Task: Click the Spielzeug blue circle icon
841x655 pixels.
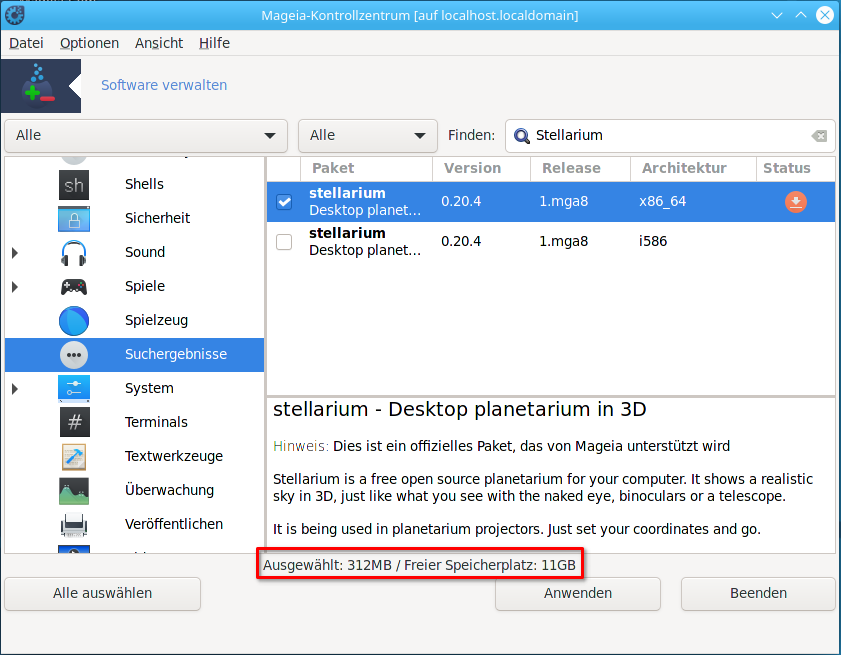Action: tap(74, 321)
